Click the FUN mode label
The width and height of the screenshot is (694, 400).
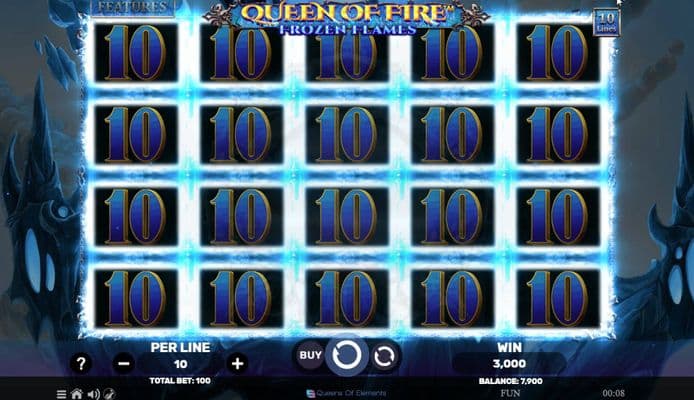510,393
